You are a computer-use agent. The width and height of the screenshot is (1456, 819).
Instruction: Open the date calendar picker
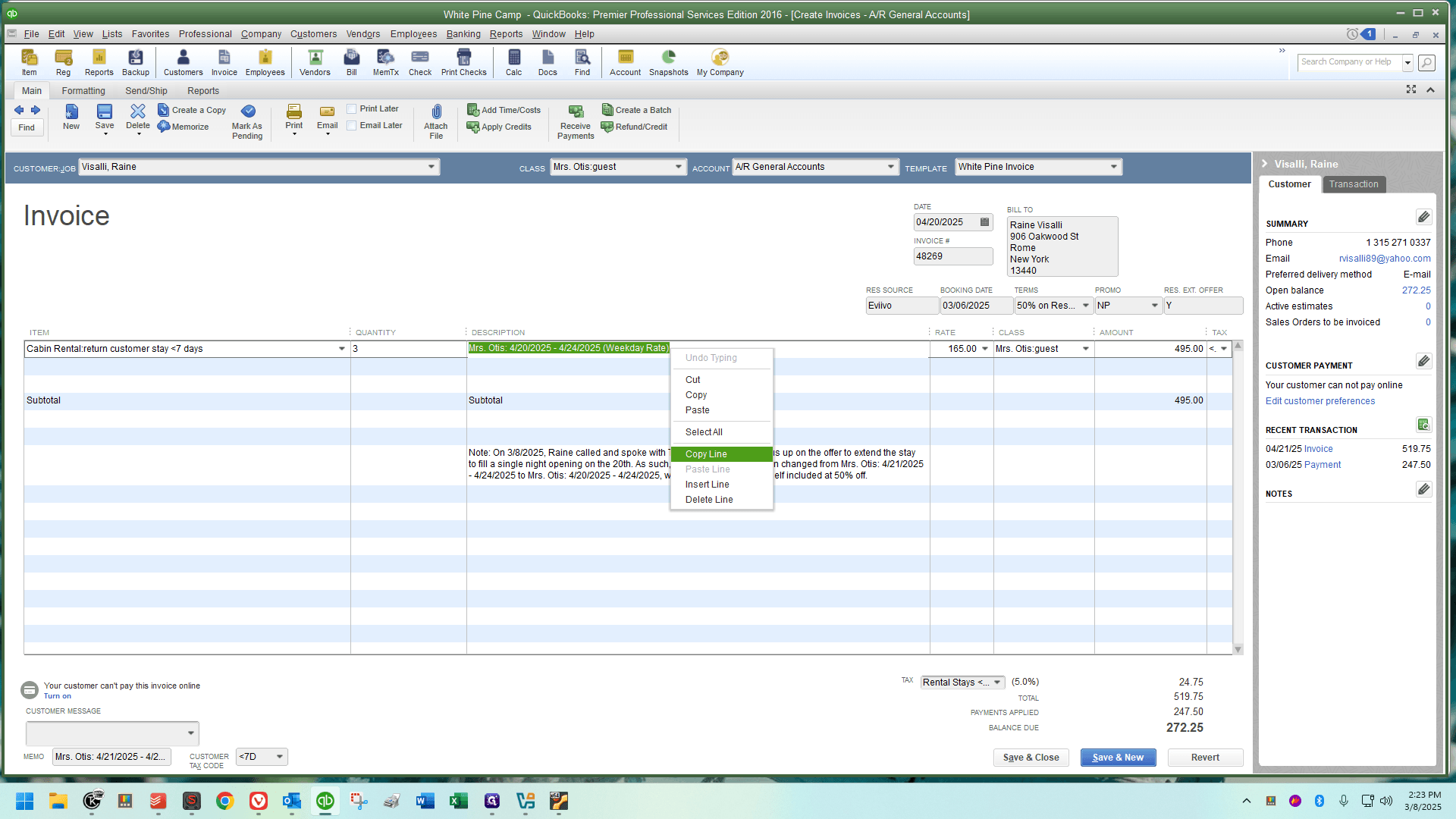pos(984,222)
